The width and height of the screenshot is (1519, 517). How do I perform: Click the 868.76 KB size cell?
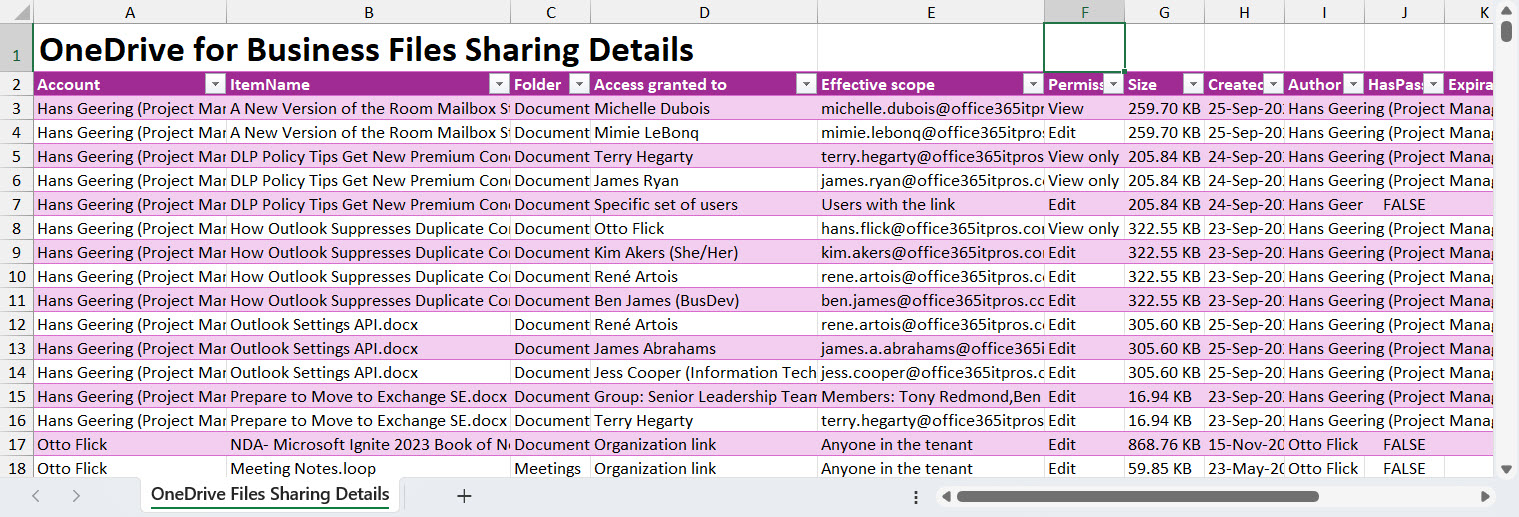[x=1165, y=444]
